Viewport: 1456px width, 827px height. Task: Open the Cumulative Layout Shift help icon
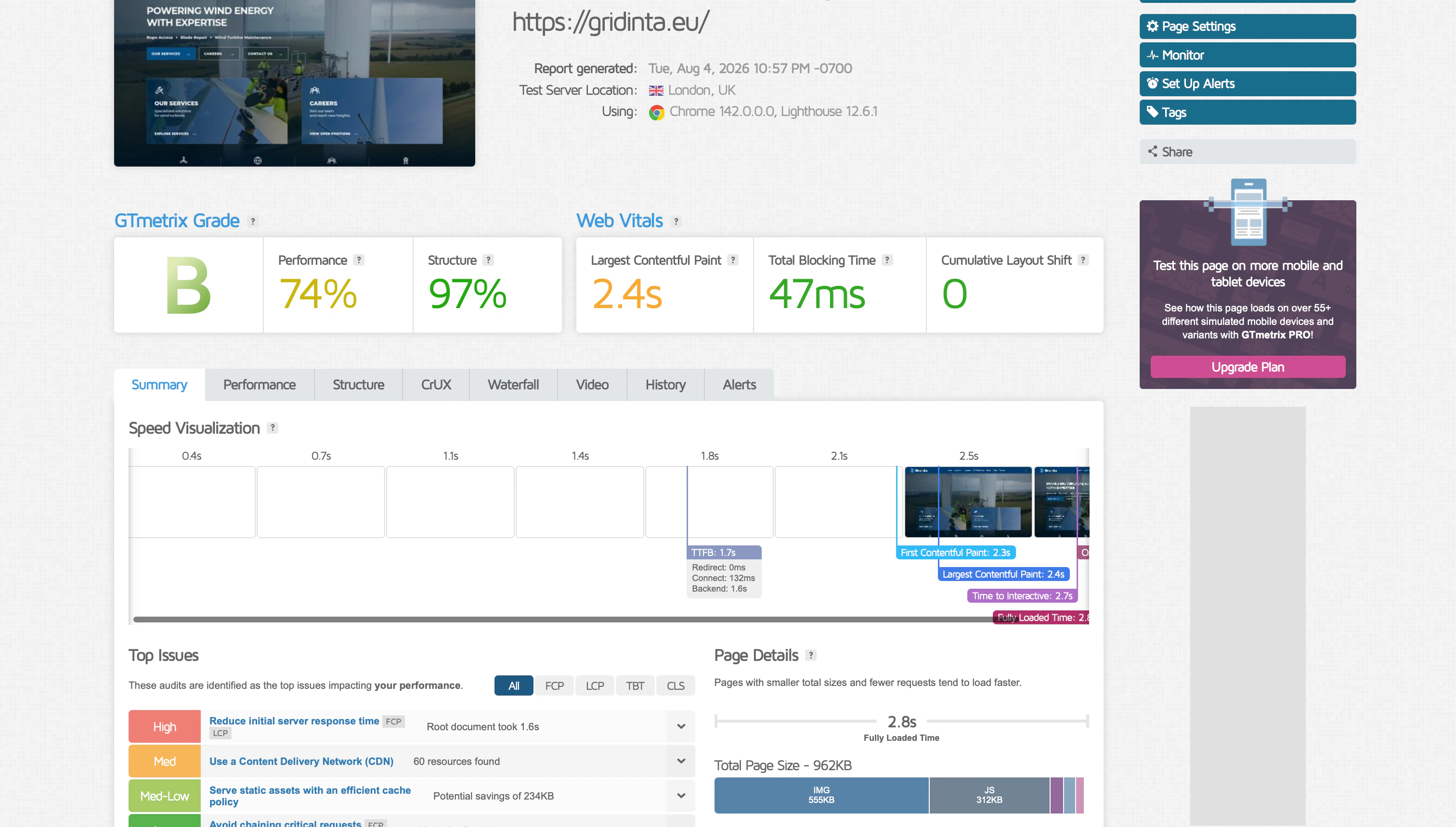pyautogui.click(x=1083, y=260)
